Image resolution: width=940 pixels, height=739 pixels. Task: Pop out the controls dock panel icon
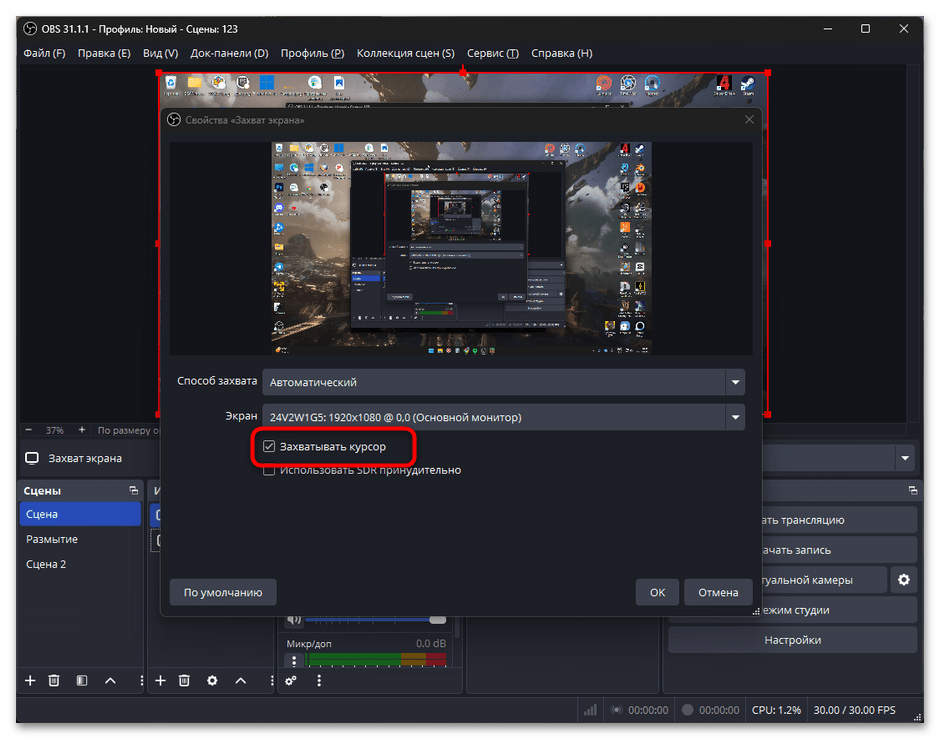tap(913, 490)
